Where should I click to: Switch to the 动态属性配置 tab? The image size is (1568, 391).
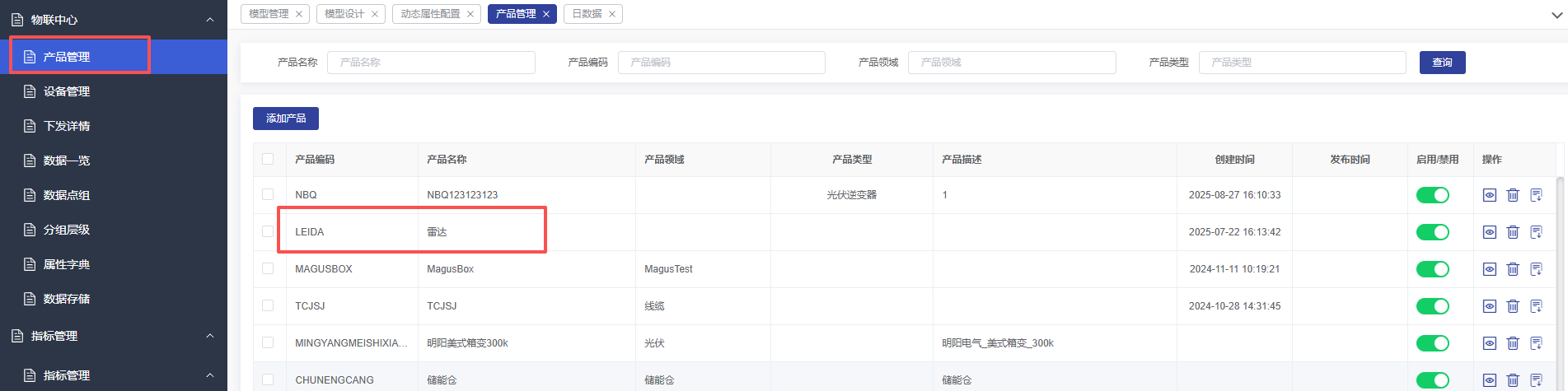pyautogui.click(x=430, y=14)
